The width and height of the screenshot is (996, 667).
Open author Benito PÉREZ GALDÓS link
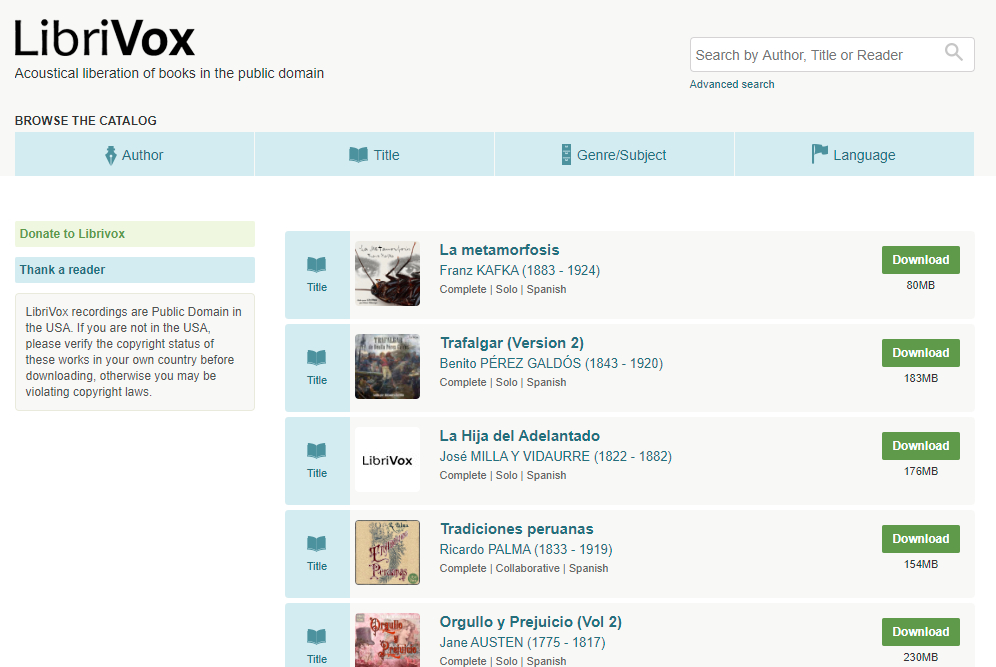[x=551, y=363]
